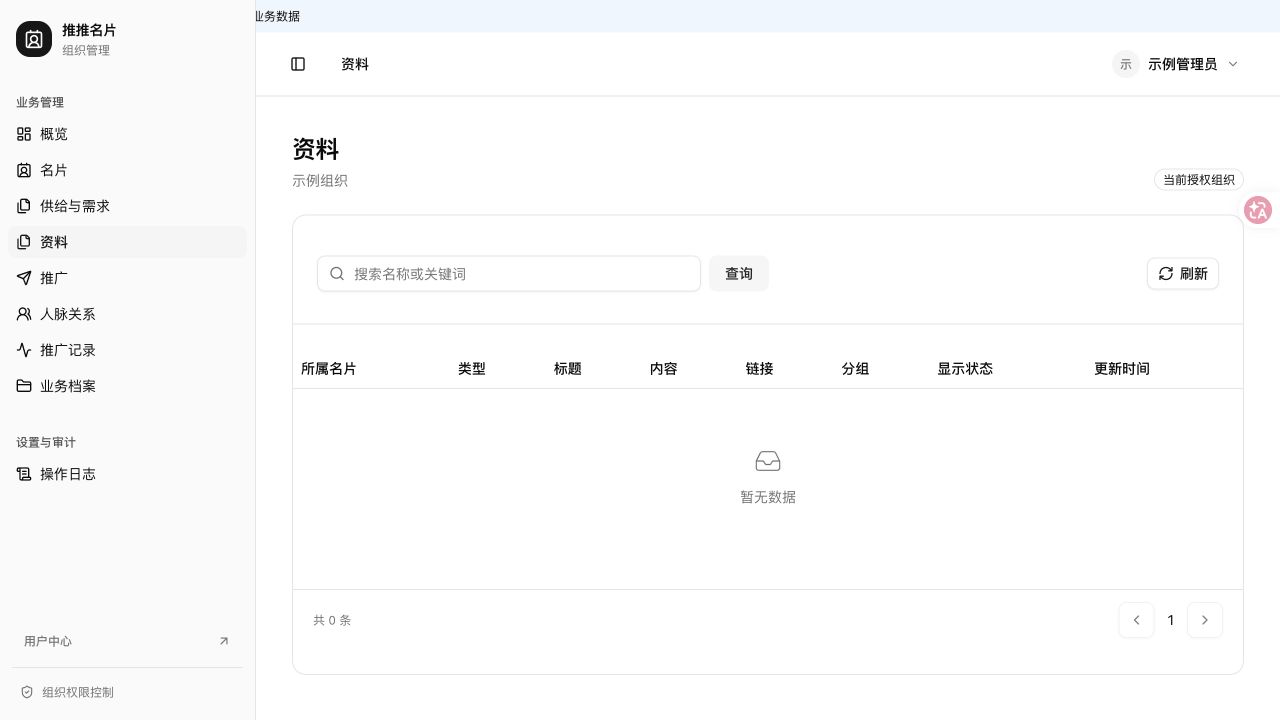Screen dimensions: 1280x720
Task: Click the 概览 grid icon in sidebar
Action: click(24, 134)
